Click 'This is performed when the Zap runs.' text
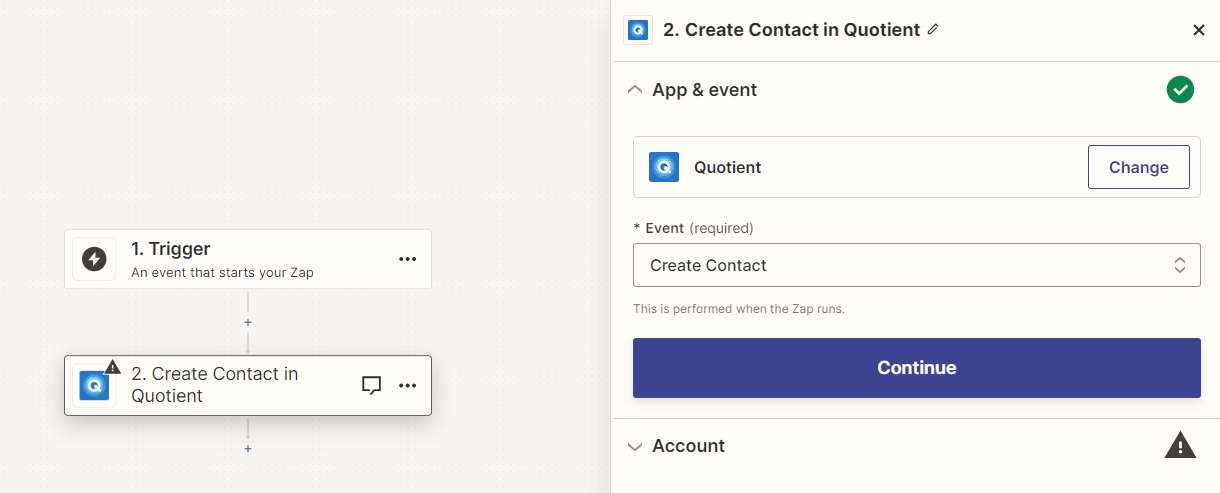Screen dimensions: 1220x493 739,309
